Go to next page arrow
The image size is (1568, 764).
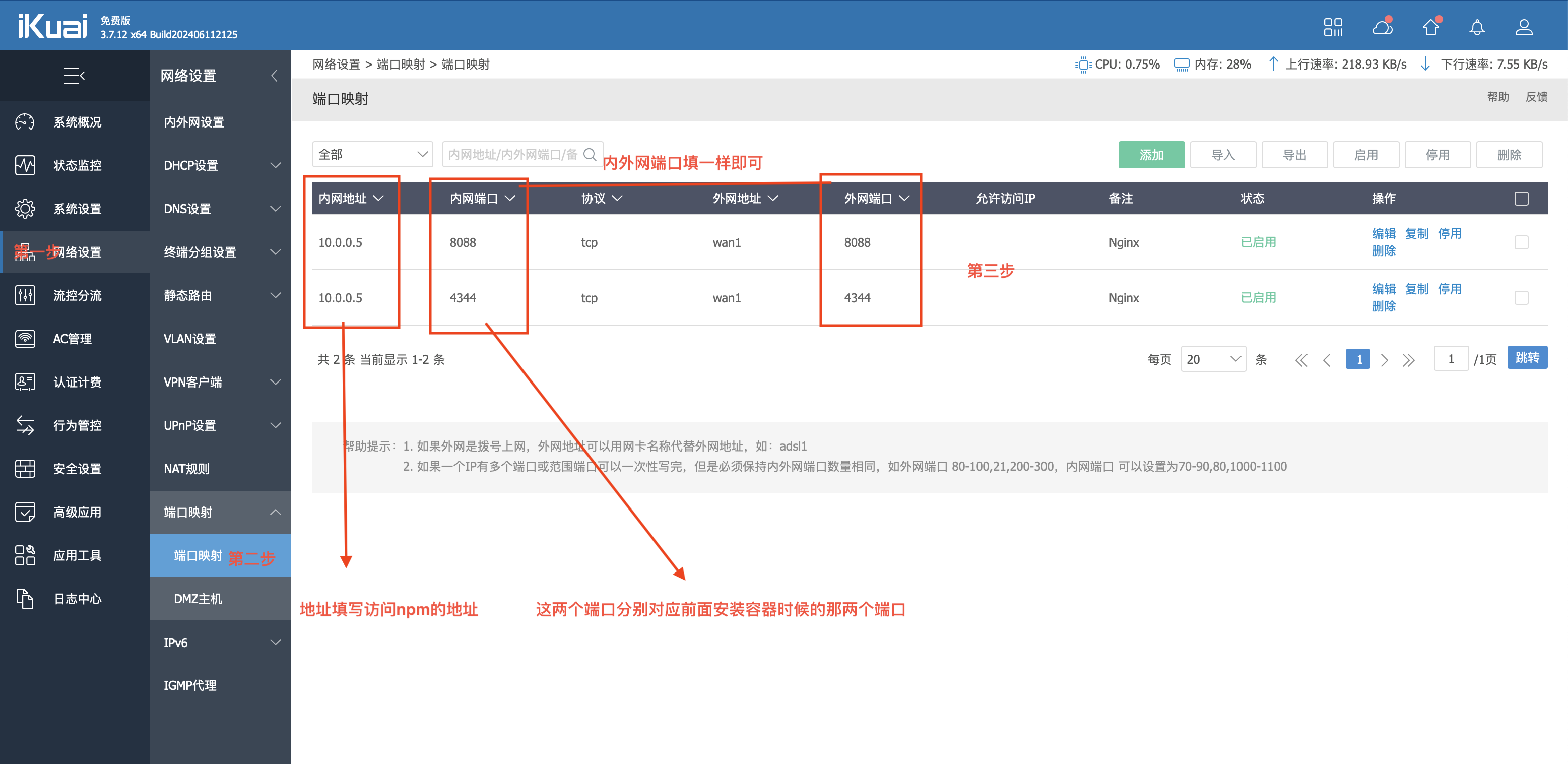coord(1384,360)
